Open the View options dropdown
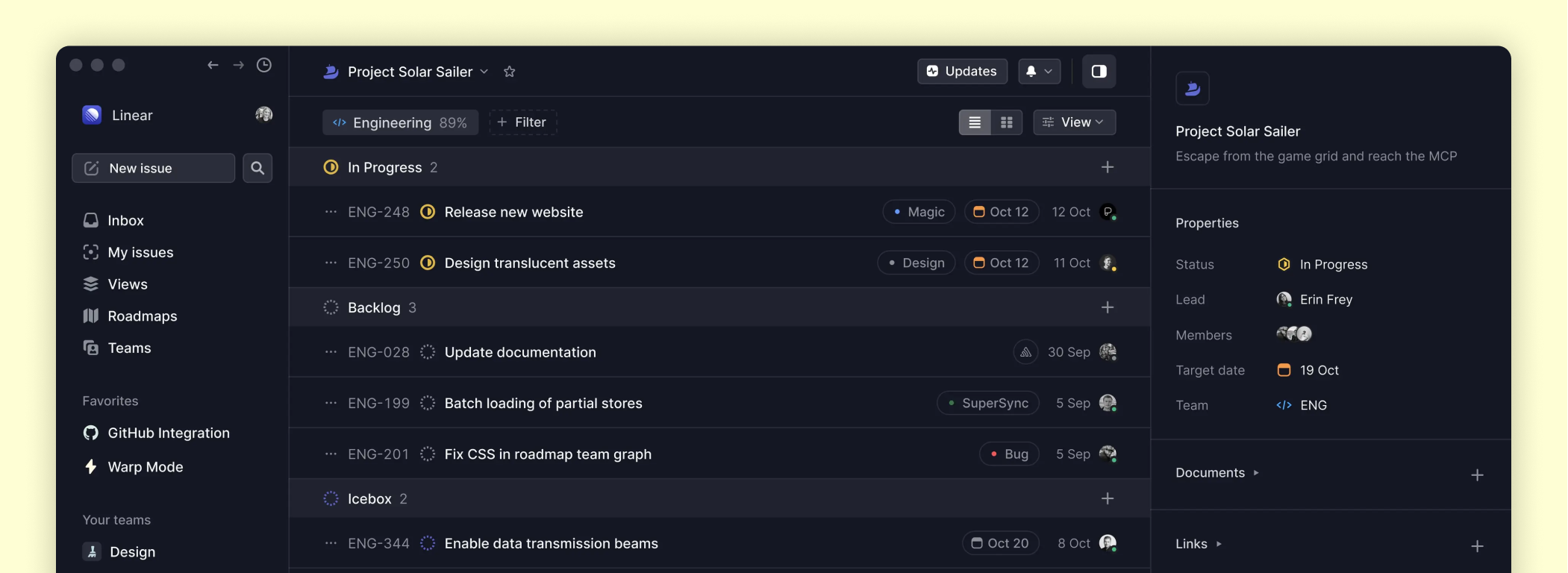Viewport: 1568px width, 573px height. coord(1074,122)
